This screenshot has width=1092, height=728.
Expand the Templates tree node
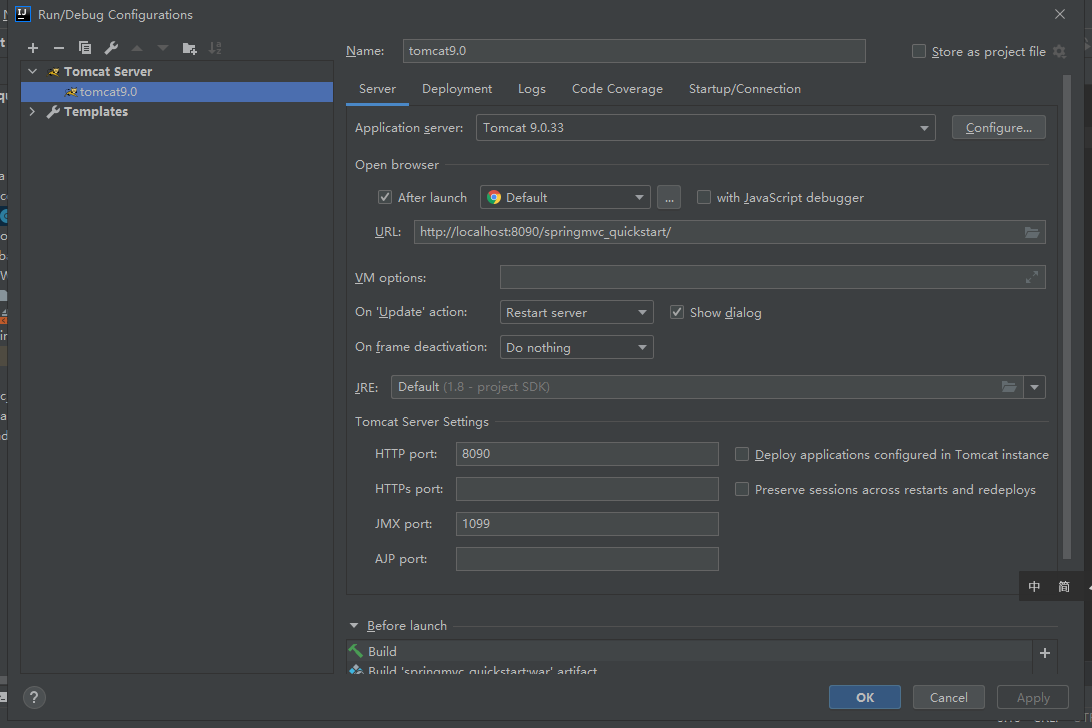[32, 112]
